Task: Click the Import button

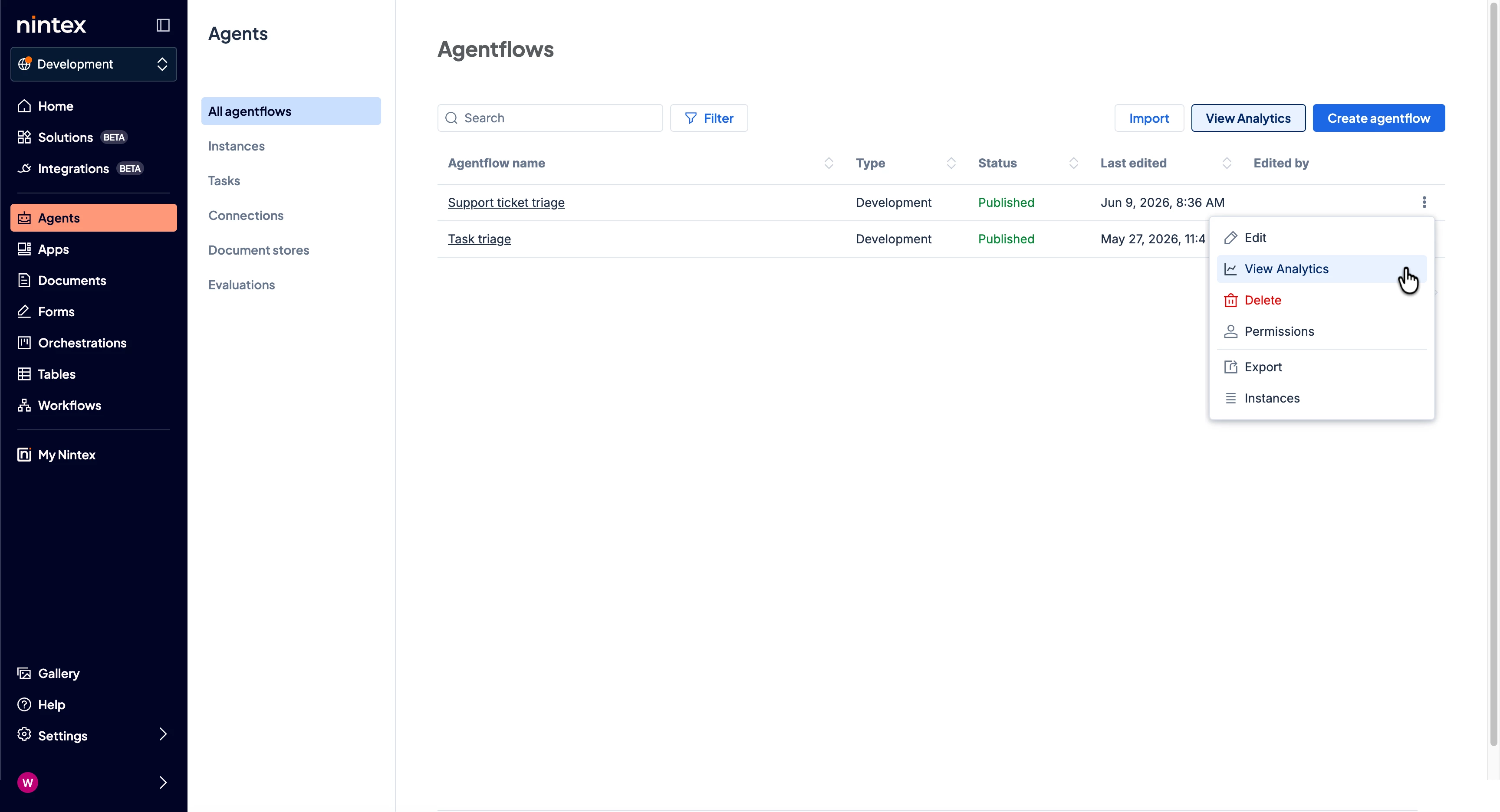Action: coord(1149,118)
